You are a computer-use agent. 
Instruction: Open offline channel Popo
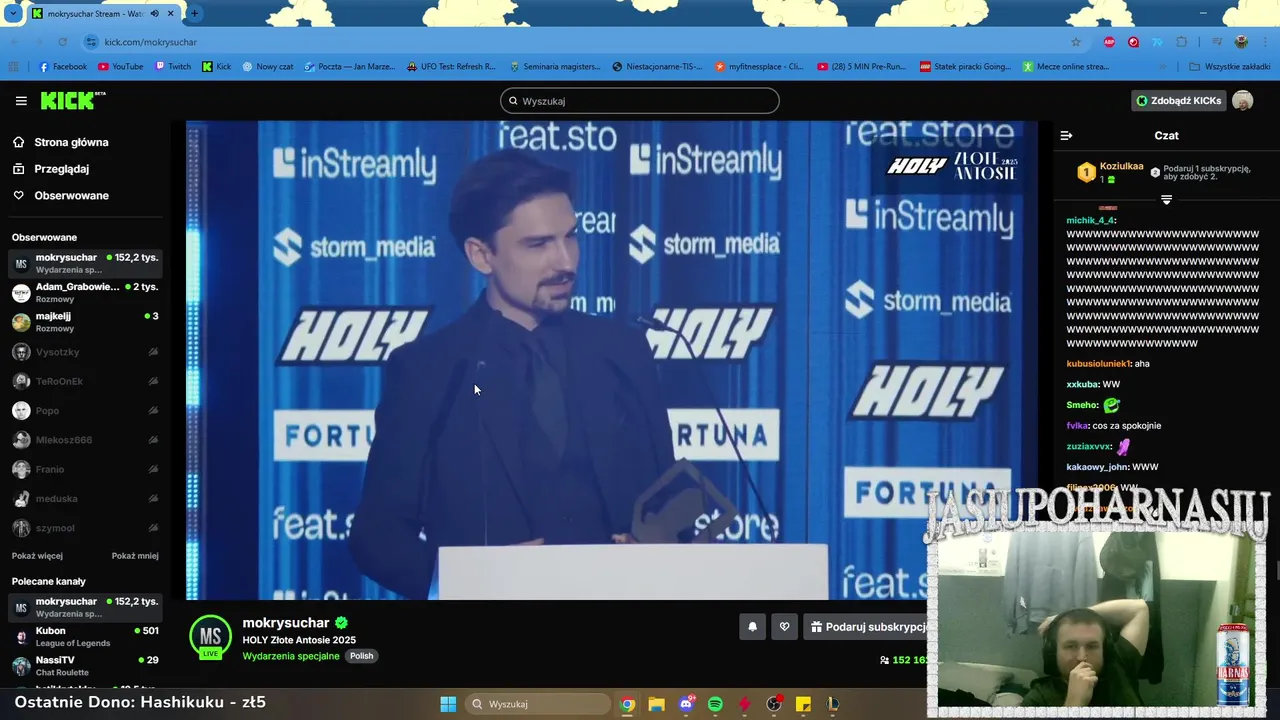85,411
